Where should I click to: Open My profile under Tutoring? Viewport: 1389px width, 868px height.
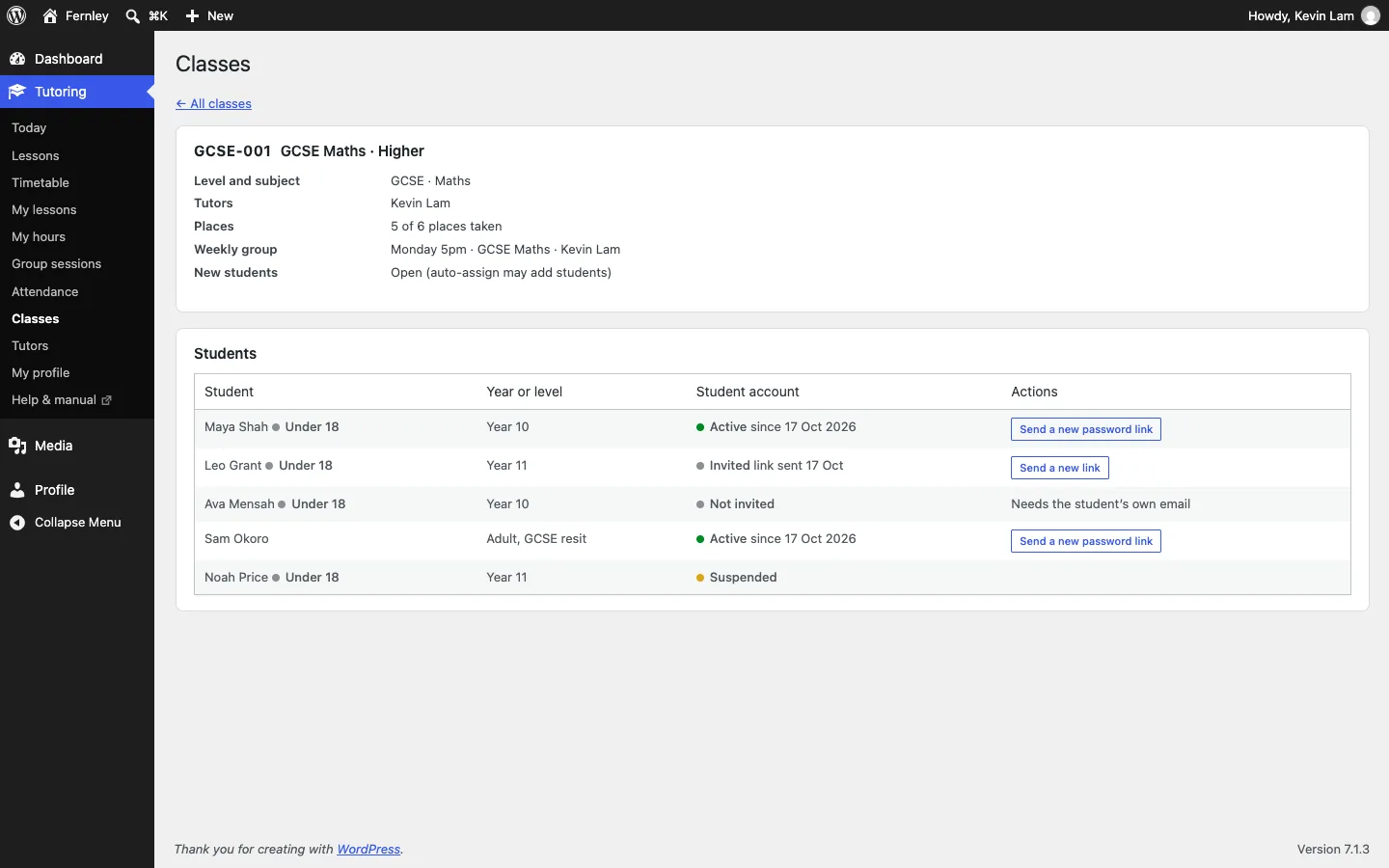pos(41,372)
